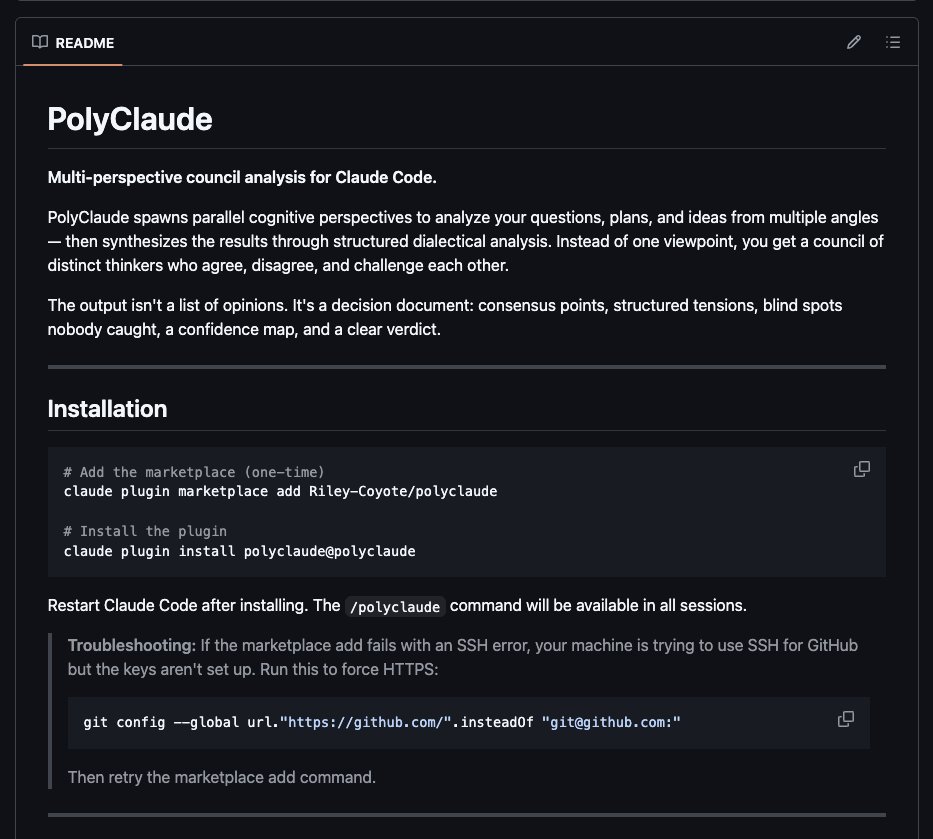Click the marketplace add Riley-Coyote/polyclaude command line

coord(280,491)
